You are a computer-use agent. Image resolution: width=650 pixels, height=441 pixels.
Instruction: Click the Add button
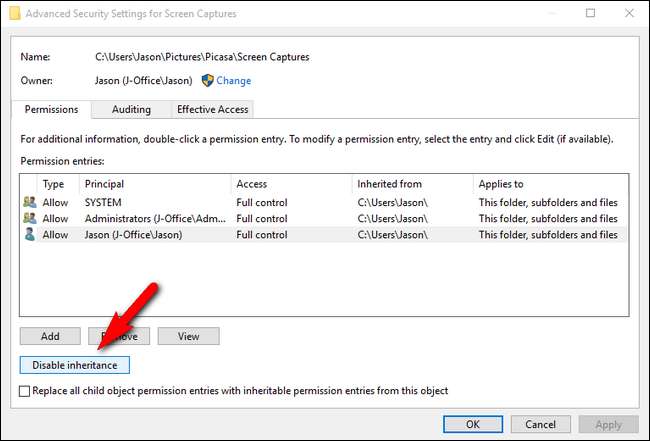tap(50, 337)
